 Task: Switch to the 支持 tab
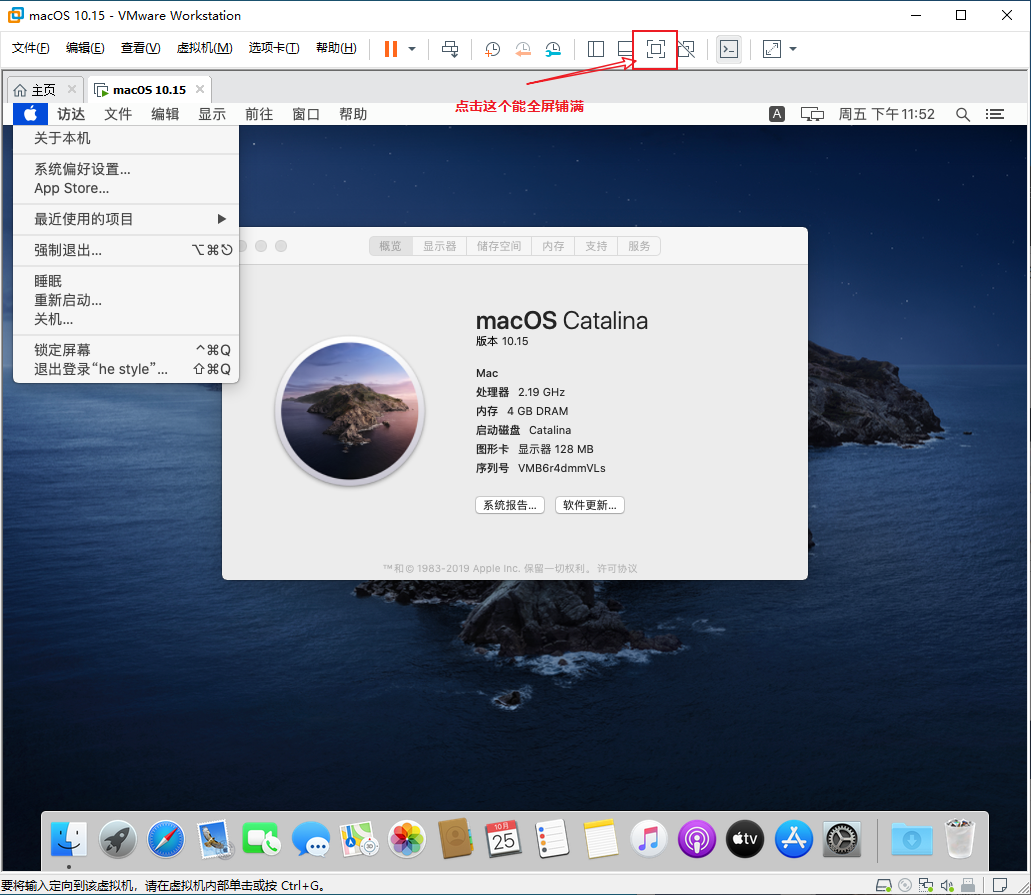tap(596, 246)
